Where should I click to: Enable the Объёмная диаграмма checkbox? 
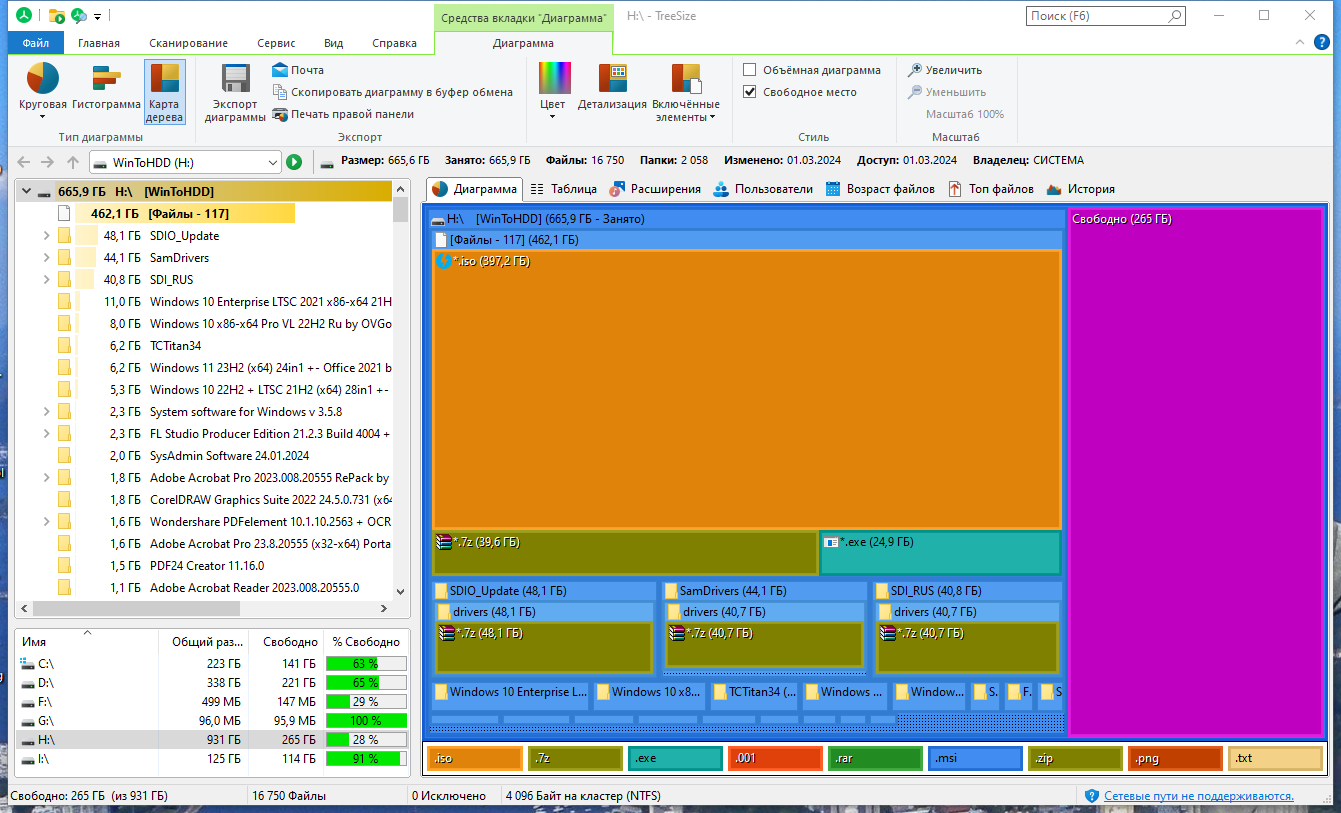(x=750, y=70)
